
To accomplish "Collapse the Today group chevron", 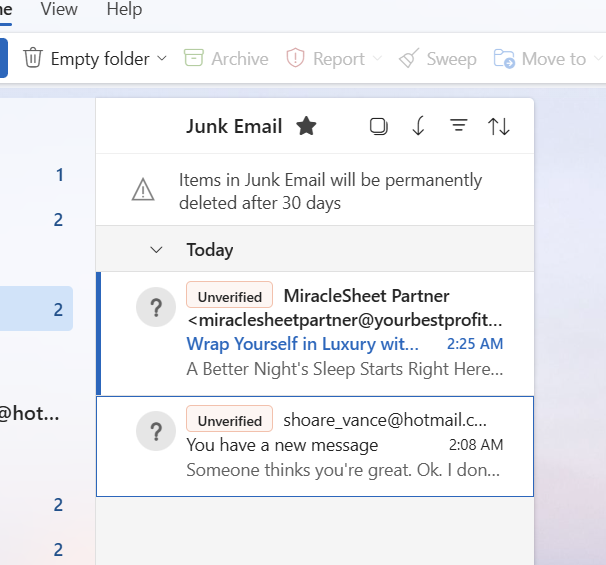I will pyautogui.click(x=156, y=250).
